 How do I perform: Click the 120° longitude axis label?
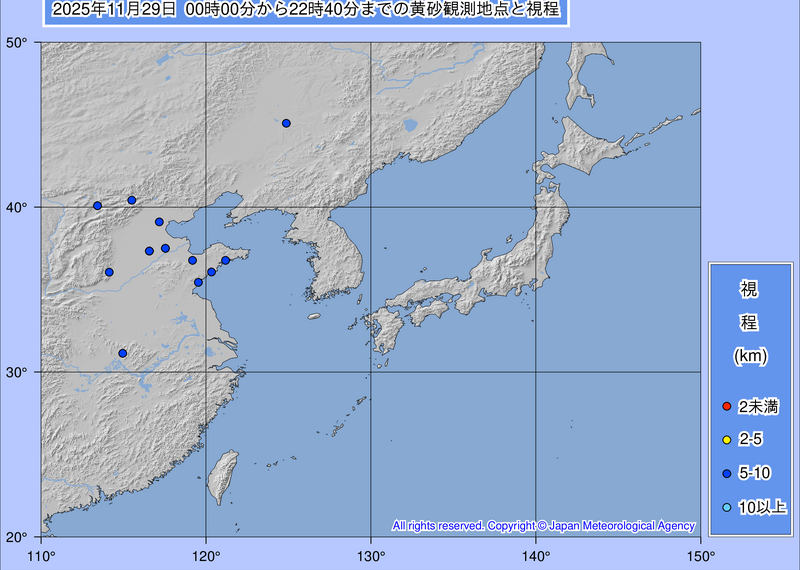coord(206,556)
